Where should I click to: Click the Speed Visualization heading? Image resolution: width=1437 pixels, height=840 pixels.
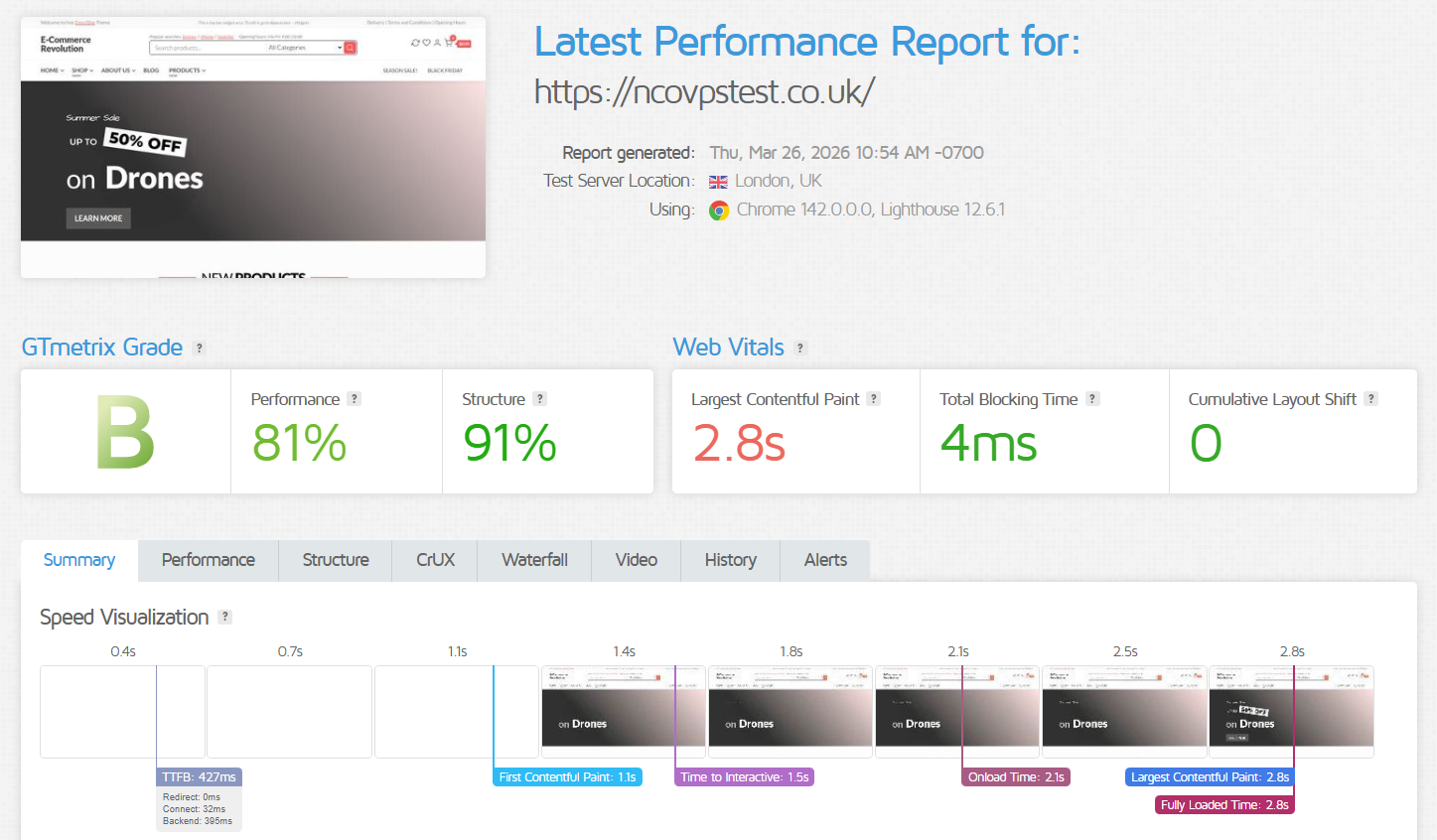coord(124,617)
